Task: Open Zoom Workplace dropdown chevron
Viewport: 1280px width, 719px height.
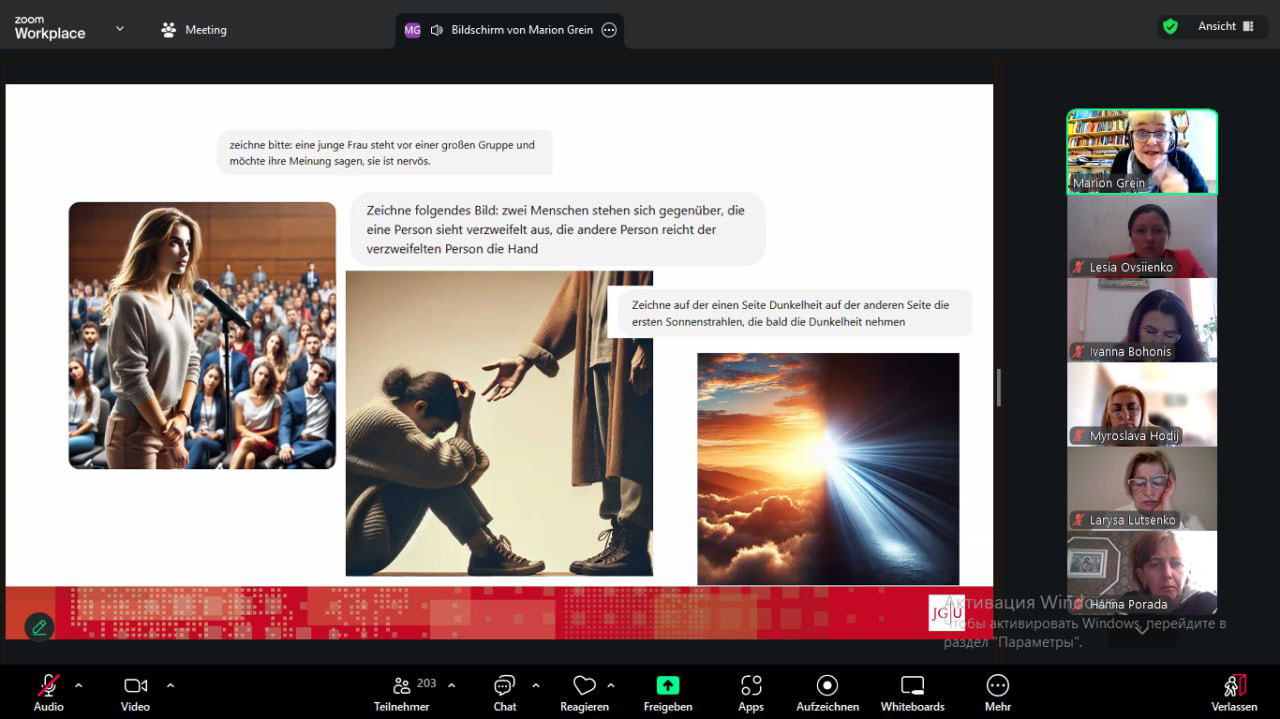Action: 120,29
